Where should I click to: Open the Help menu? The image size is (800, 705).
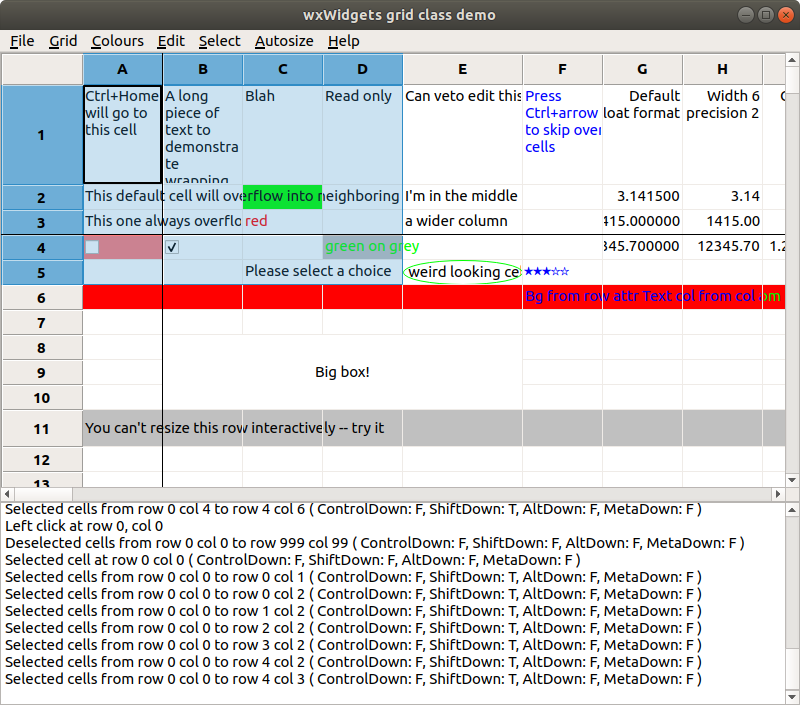(344, 41)
